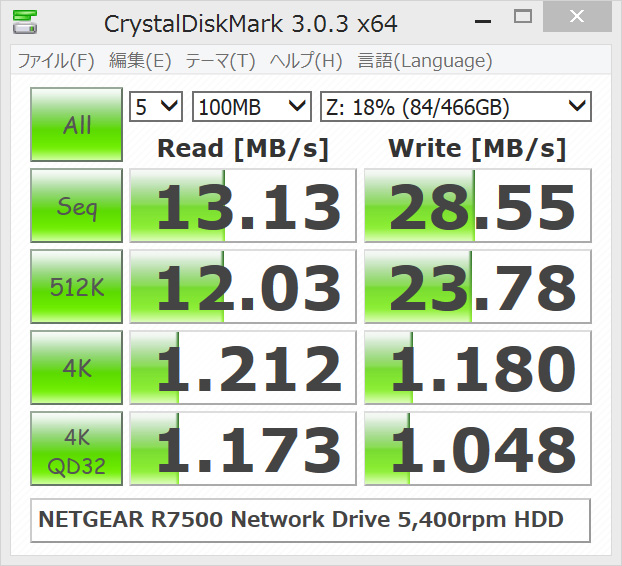Open the ヘルプ(H) menu
The height and width of the screenshot is (566, 622).
coord(306,61)
